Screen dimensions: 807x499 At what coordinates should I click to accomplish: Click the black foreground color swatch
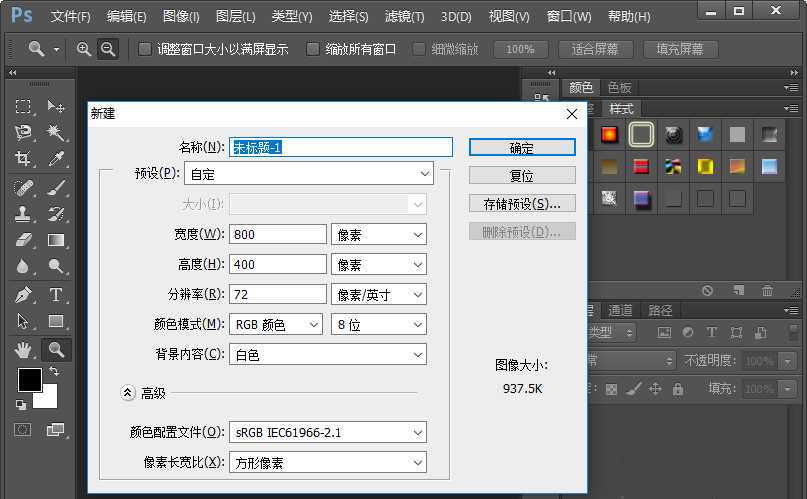[29, 380]
